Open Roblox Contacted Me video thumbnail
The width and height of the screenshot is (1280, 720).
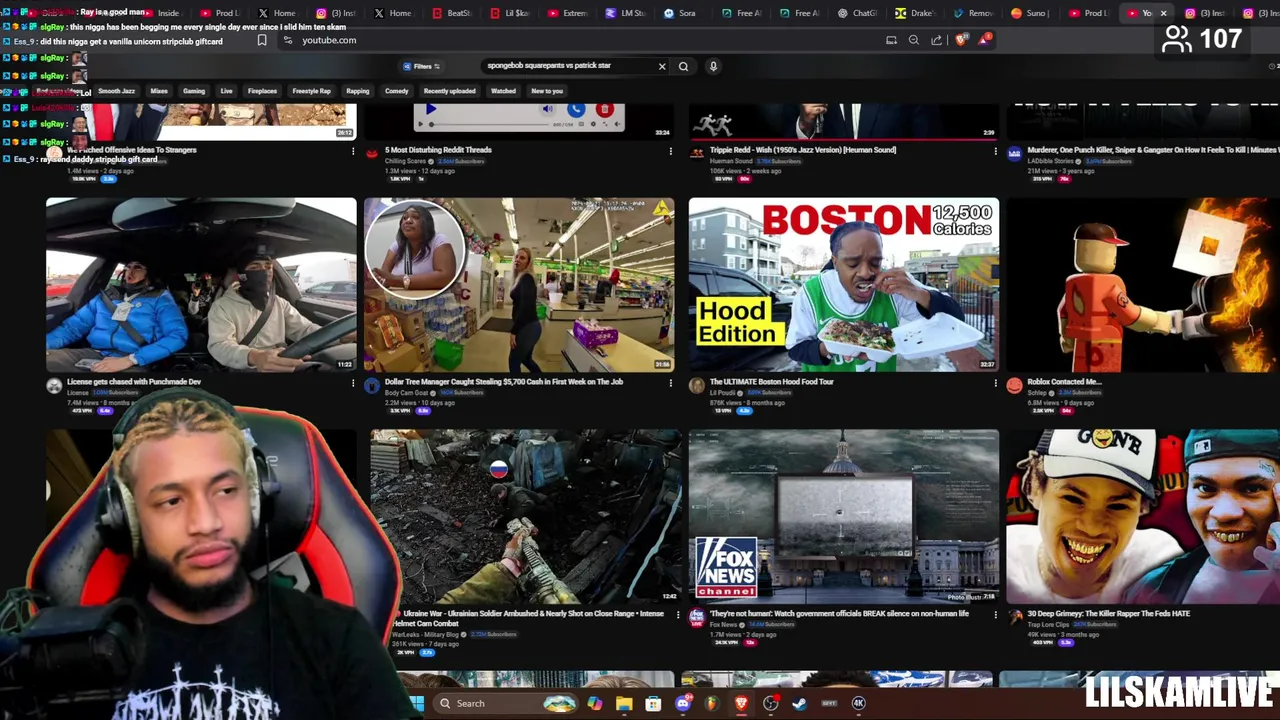[x=1143, y=285]
